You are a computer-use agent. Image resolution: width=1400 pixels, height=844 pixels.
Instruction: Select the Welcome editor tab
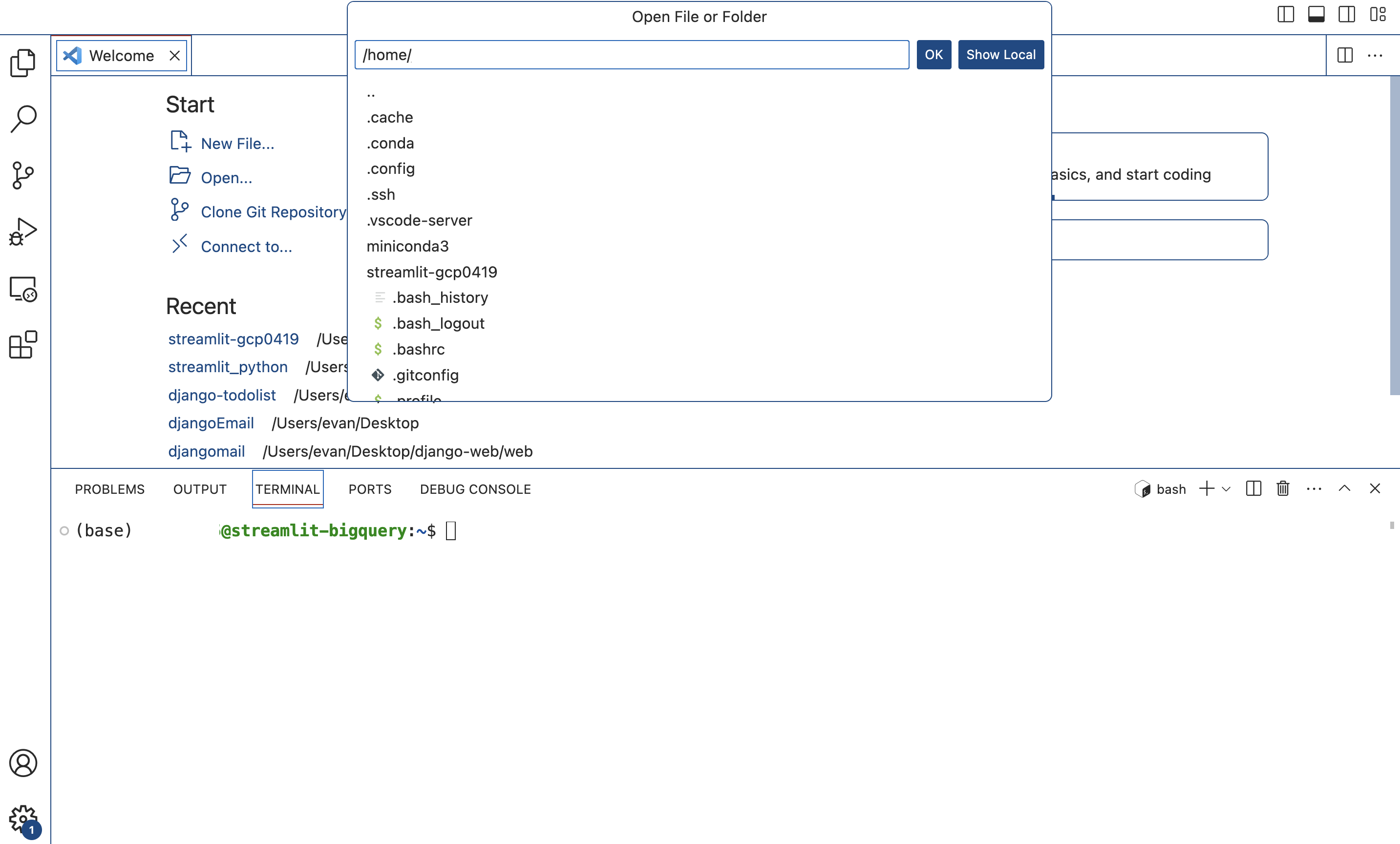tap(122, 56)
